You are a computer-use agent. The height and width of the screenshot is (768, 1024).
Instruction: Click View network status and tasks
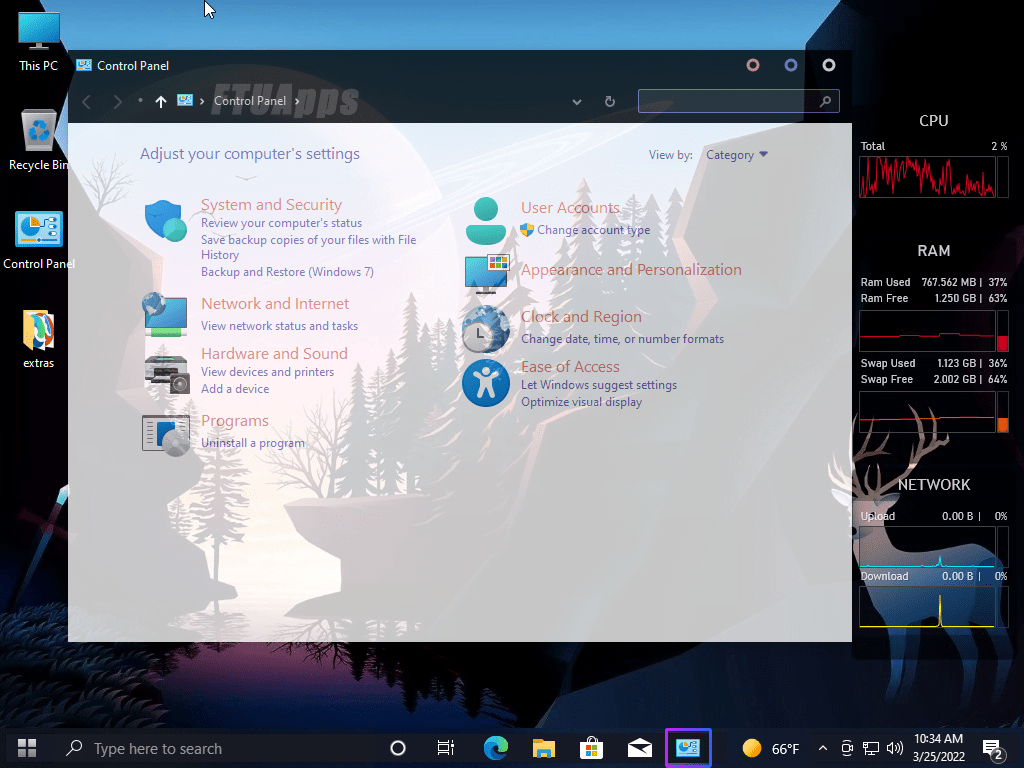coord(280,326)
